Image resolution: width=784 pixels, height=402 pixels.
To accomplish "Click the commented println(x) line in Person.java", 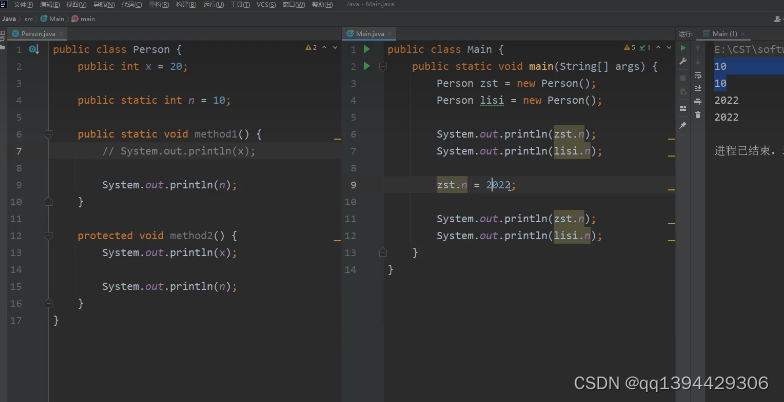I will (x=178, y=150).
